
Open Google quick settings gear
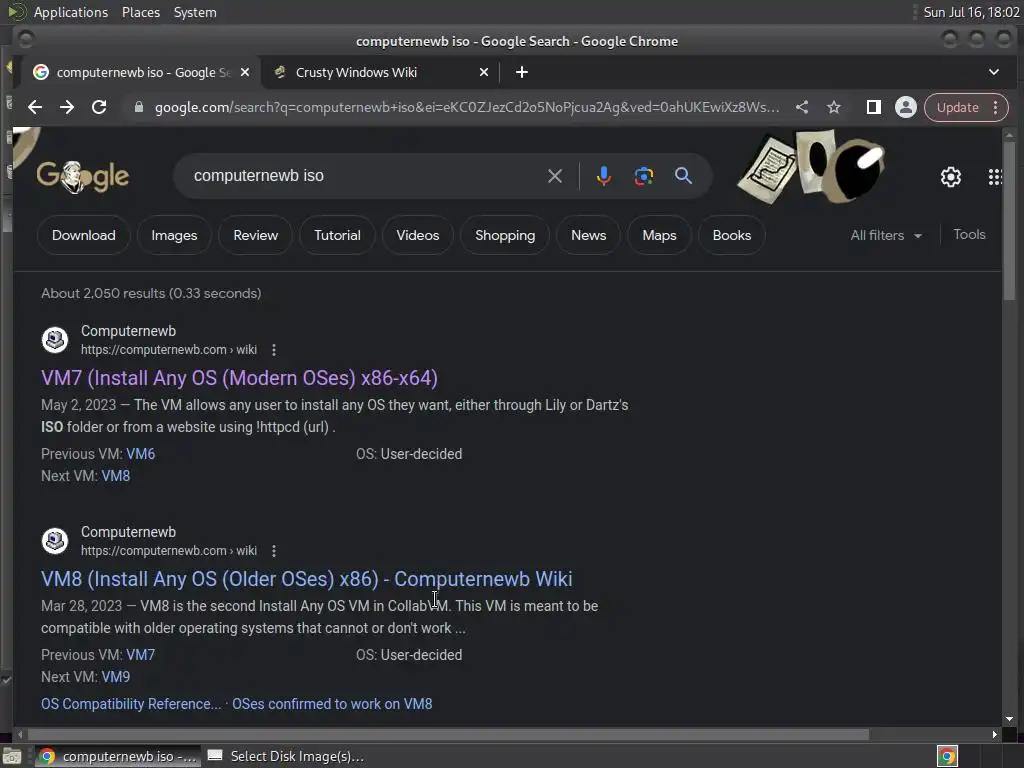pyautogui.click(x=951, y=176)
